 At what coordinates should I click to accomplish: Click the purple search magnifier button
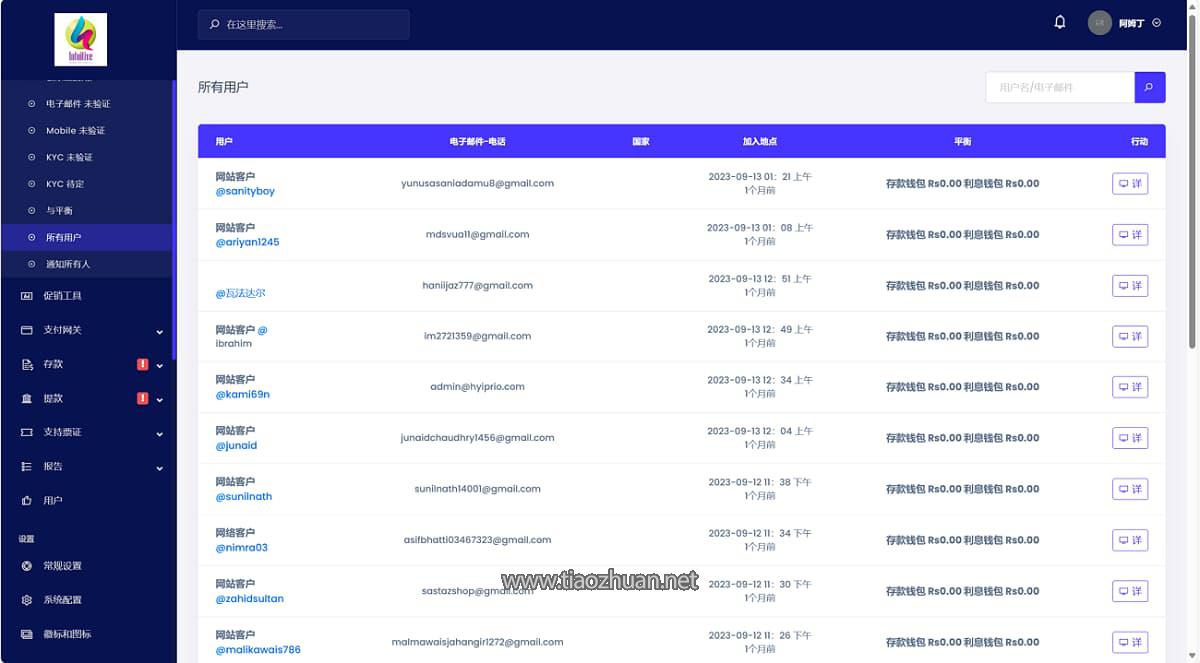tap(1150, 87)
